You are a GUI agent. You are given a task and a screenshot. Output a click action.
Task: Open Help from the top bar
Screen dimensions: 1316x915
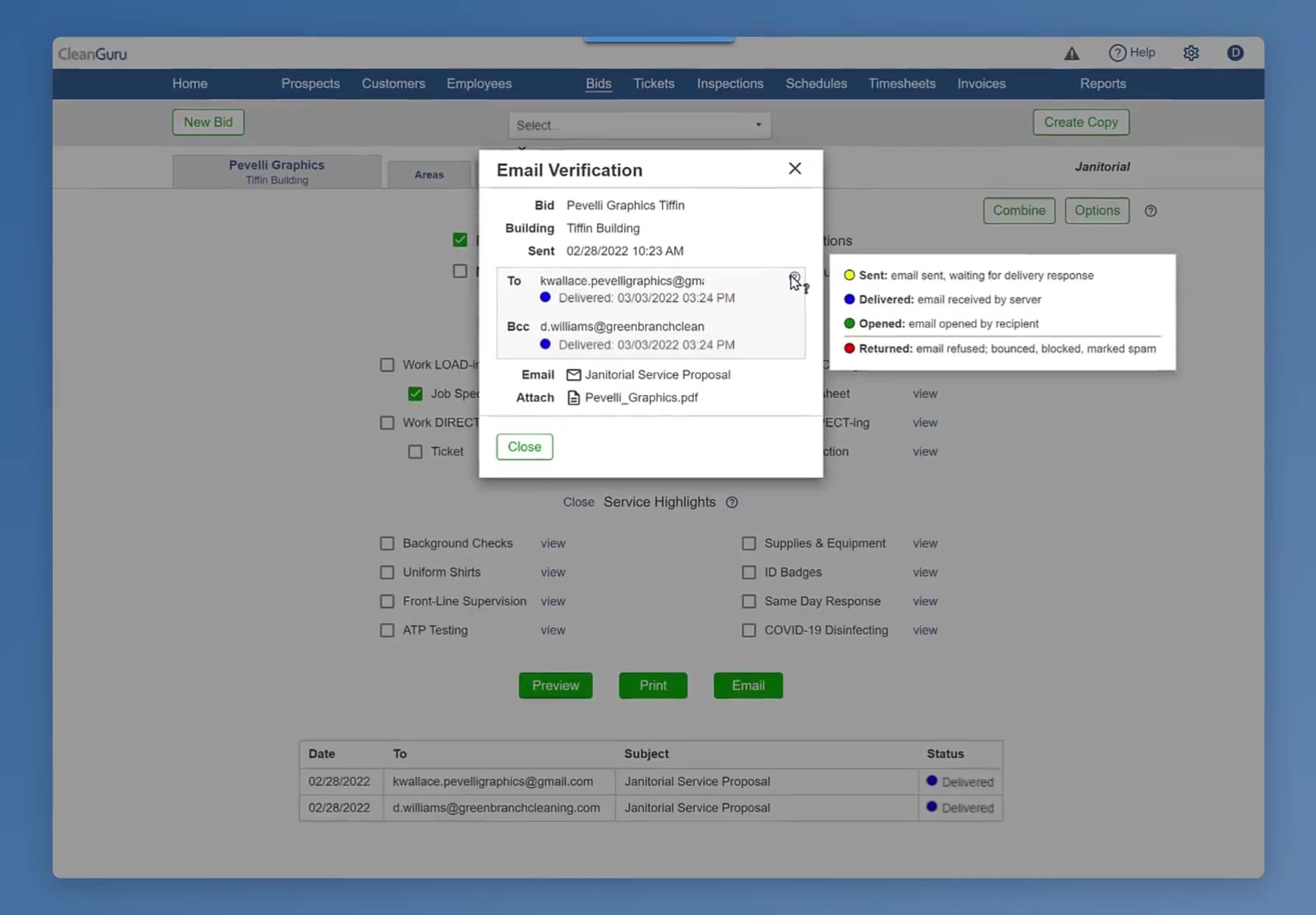tap(1132, 53)
